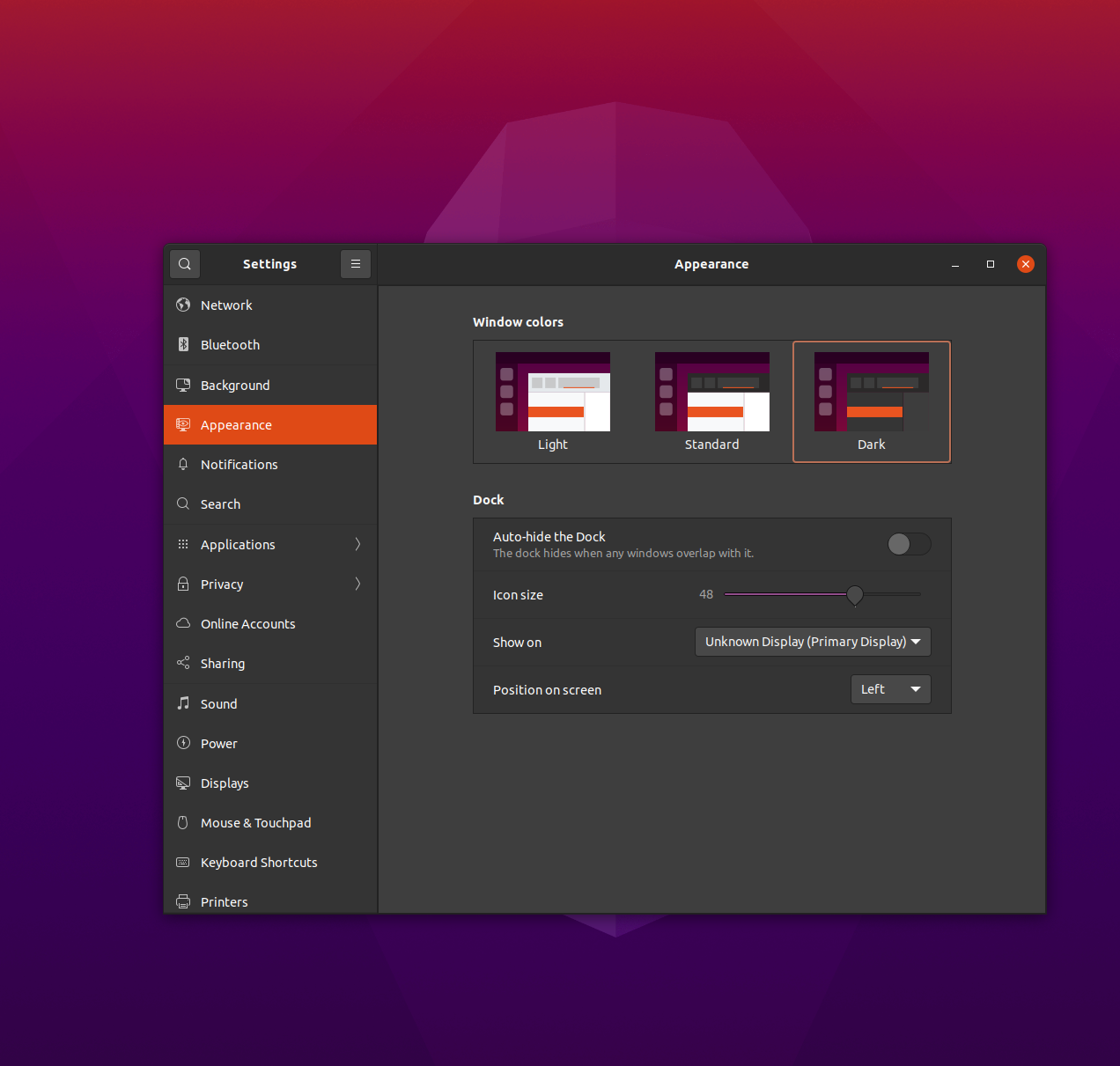Image resolution: width=1120 pixels, height=1066 pixels.
Task: Click the Notifications bell icon
Action: [183, 465]
